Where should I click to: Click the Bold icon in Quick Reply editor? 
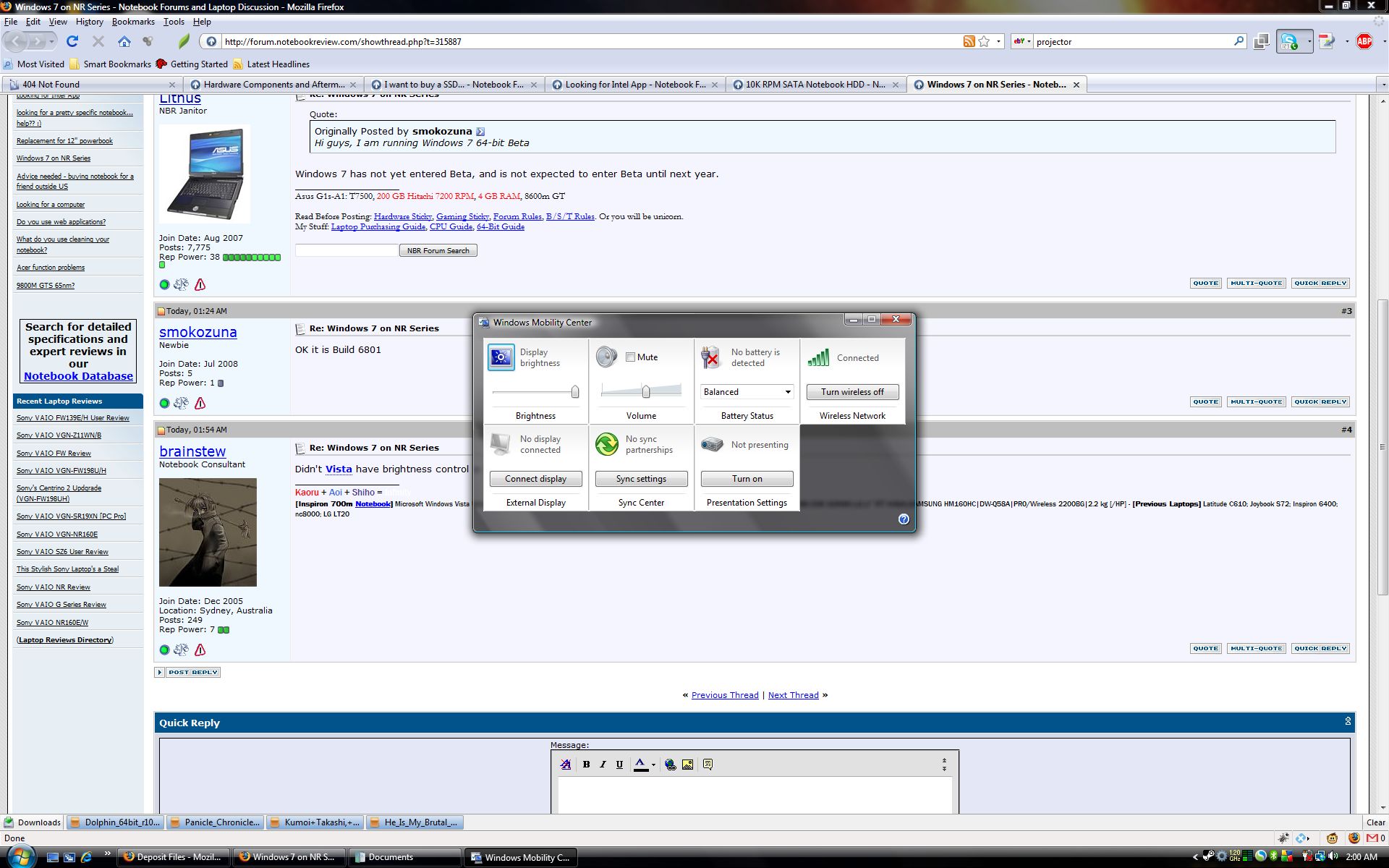click(x=586, y=764)
